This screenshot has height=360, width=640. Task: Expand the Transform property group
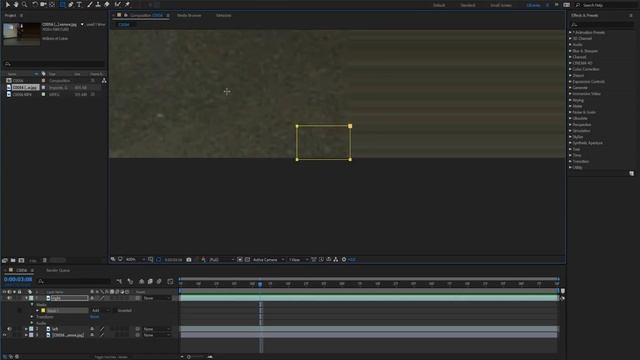pos(32,317)
